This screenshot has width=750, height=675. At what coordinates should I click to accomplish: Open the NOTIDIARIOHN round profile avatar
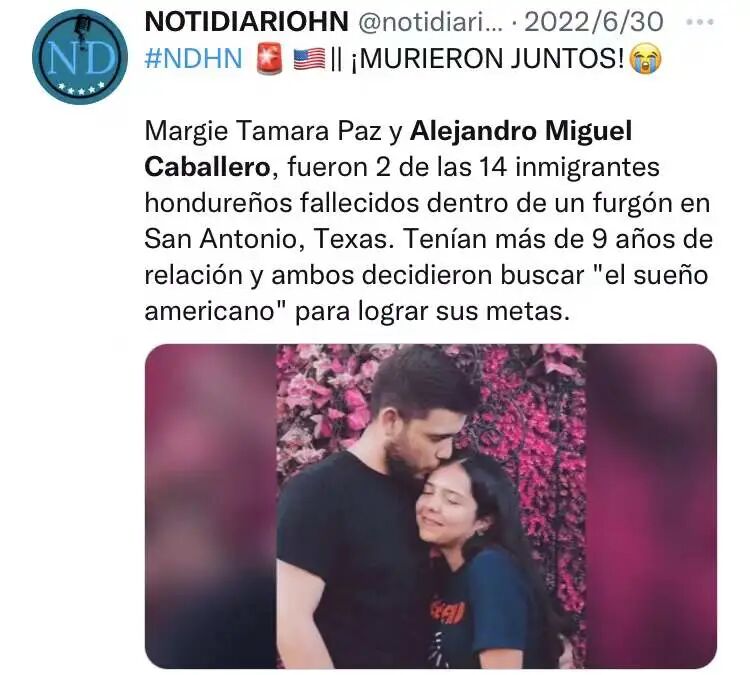pos(80,57)
